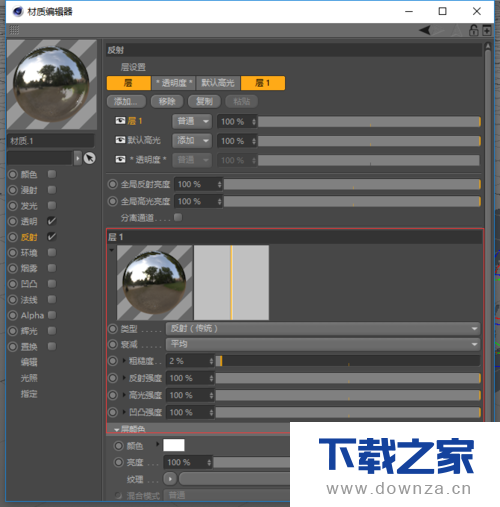
Task: Collapse the 层颜色 section
Action: [116, 430]
